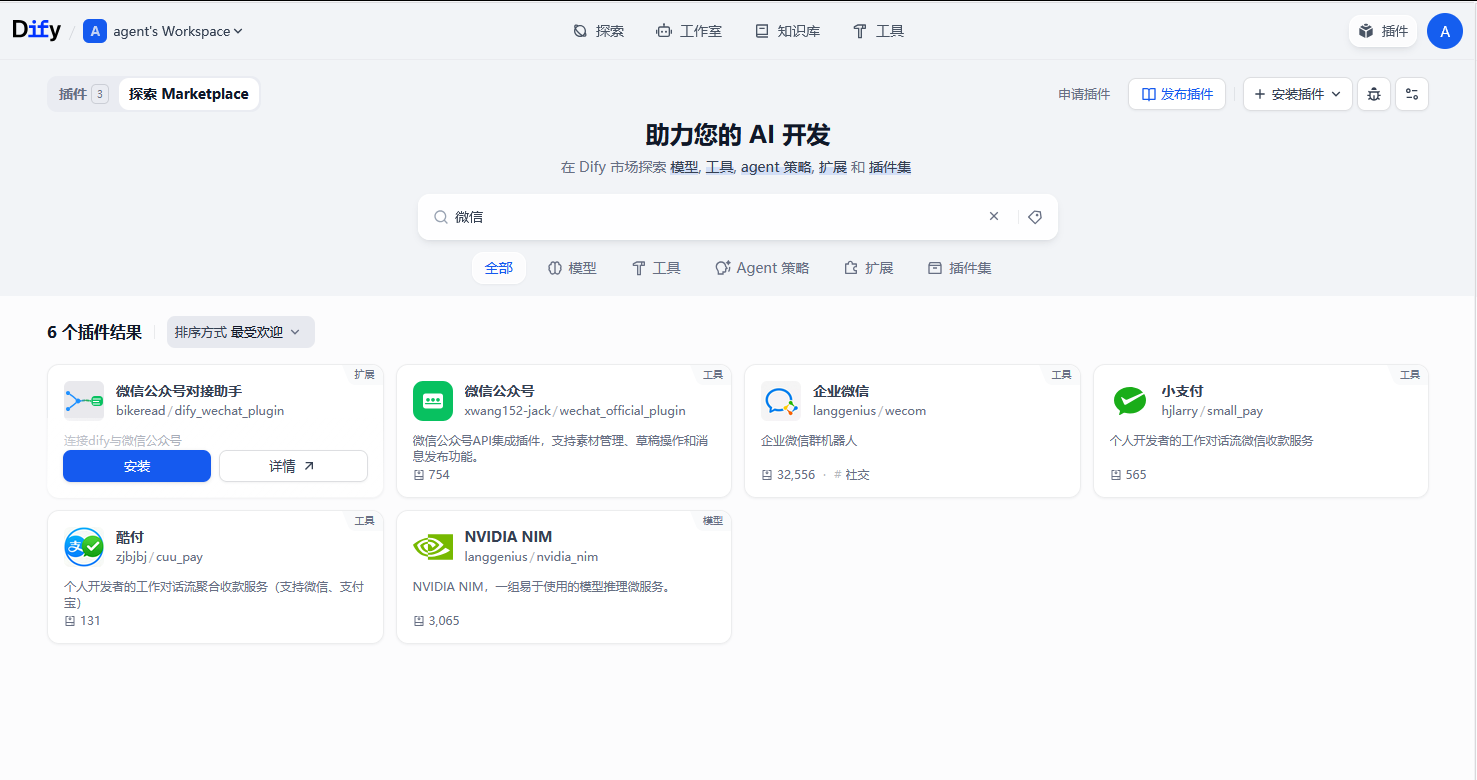The image size is (1477, 780).
Task: Filter by 插件集 category
Action: click(959, 268)
